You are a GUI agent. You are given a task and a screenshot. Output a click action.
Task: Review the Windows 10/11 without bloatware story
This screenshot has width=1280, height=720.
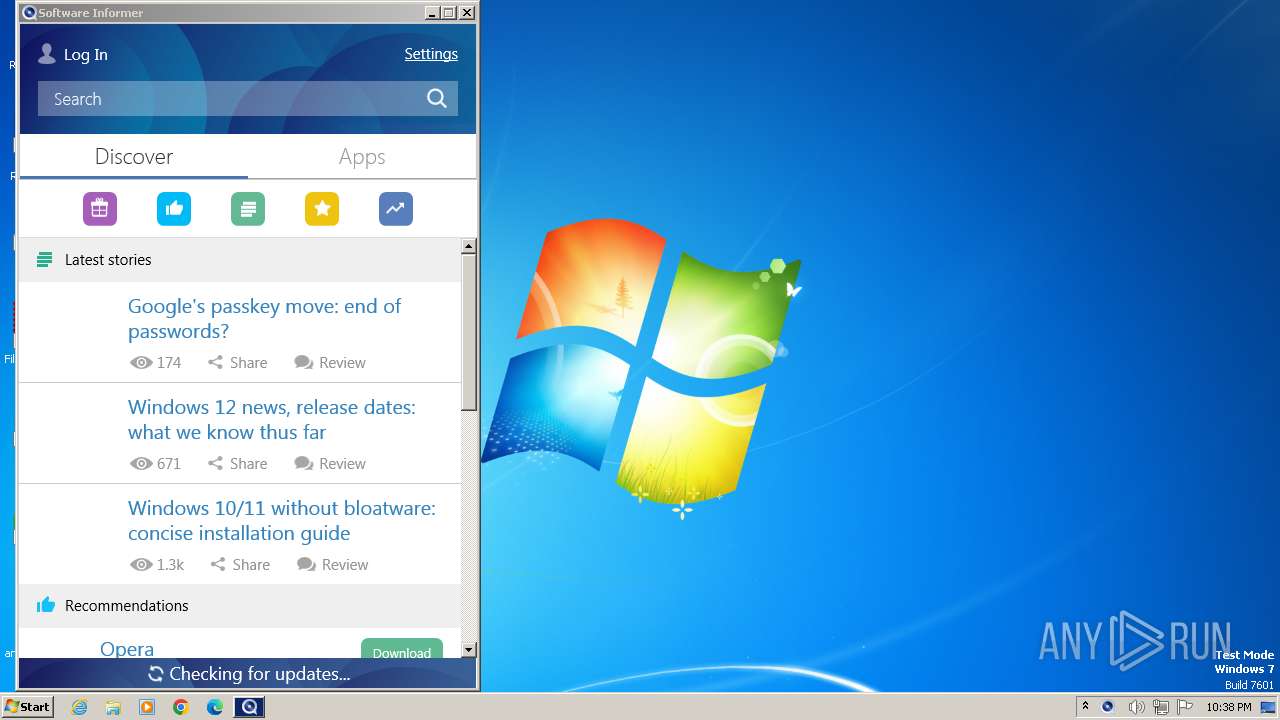(333, 564)
